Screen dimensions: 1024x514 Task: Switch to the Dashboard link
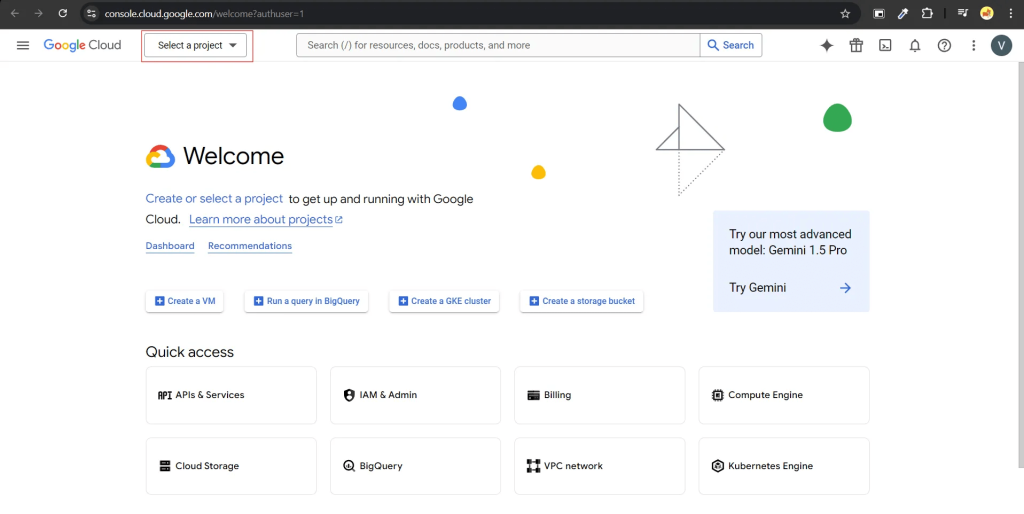coord(170,246)
